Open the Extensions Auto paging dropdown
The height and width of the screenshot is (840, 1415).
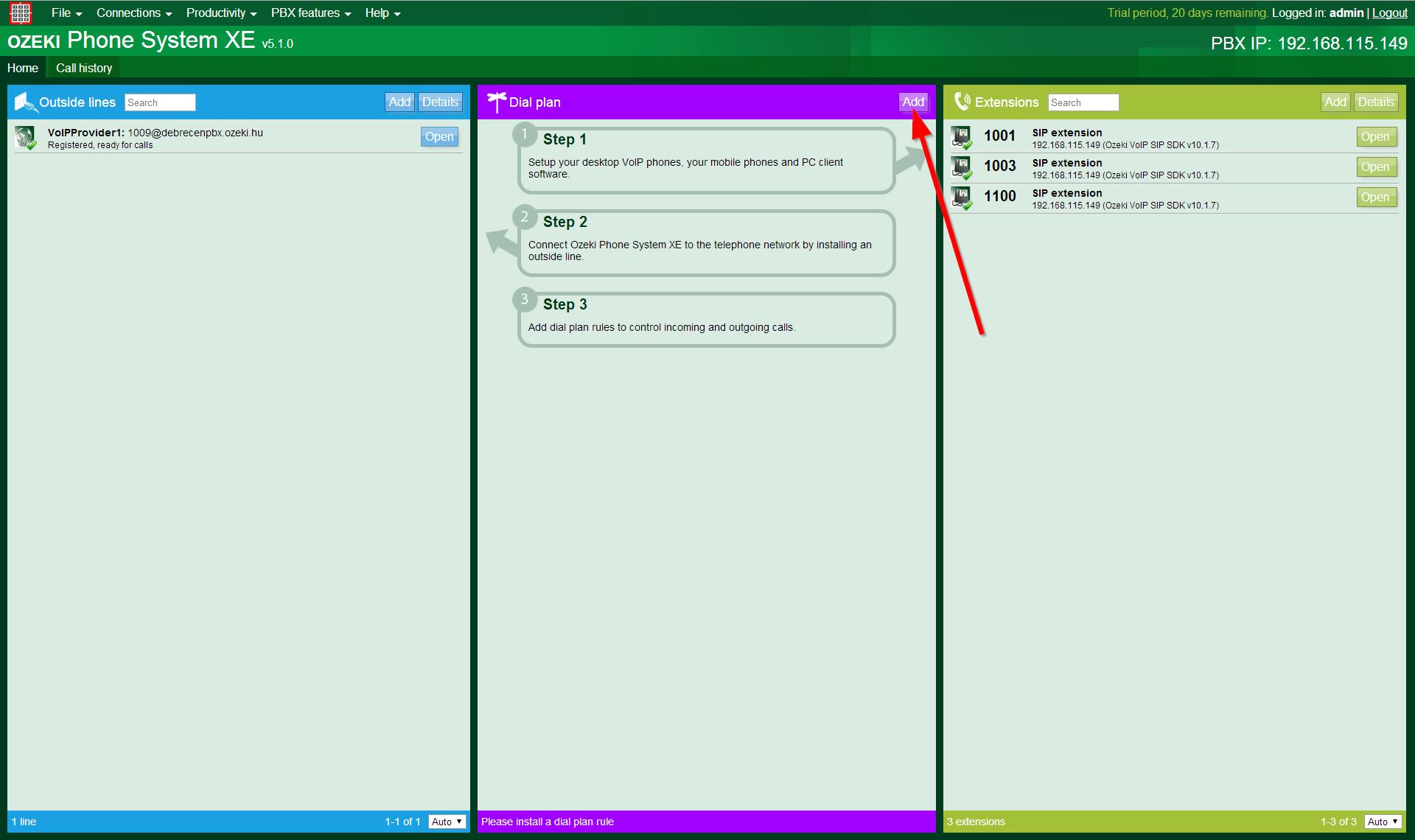pyautogui.click(x=1383, y=822)
